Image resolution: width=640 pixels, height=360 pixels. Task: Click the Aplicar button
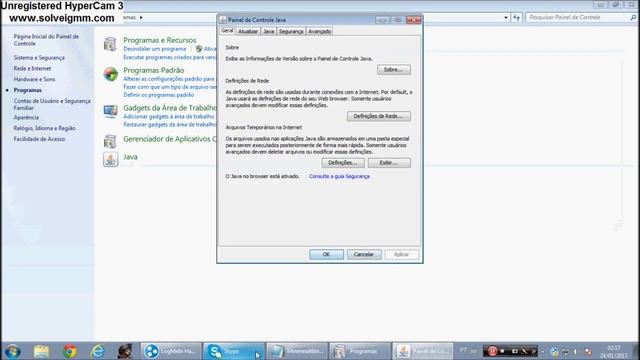(x=401, y=254)
